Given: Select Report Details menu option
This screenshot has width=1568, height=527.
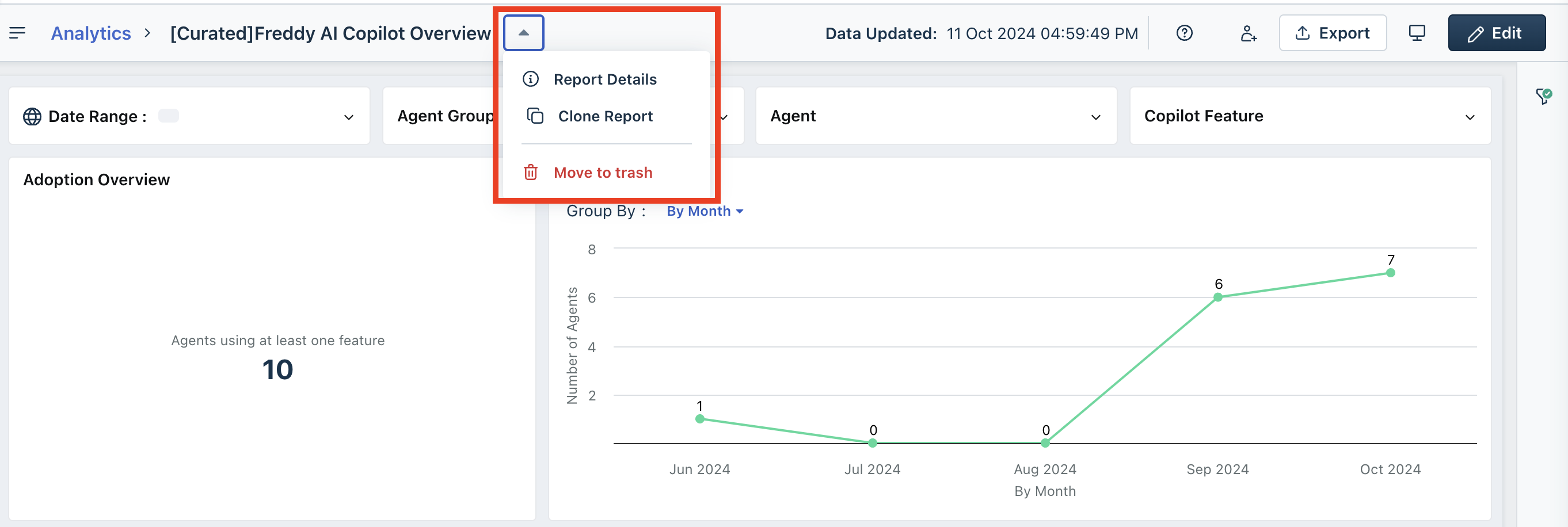Looking at the screenshot, I should [605, 79].
